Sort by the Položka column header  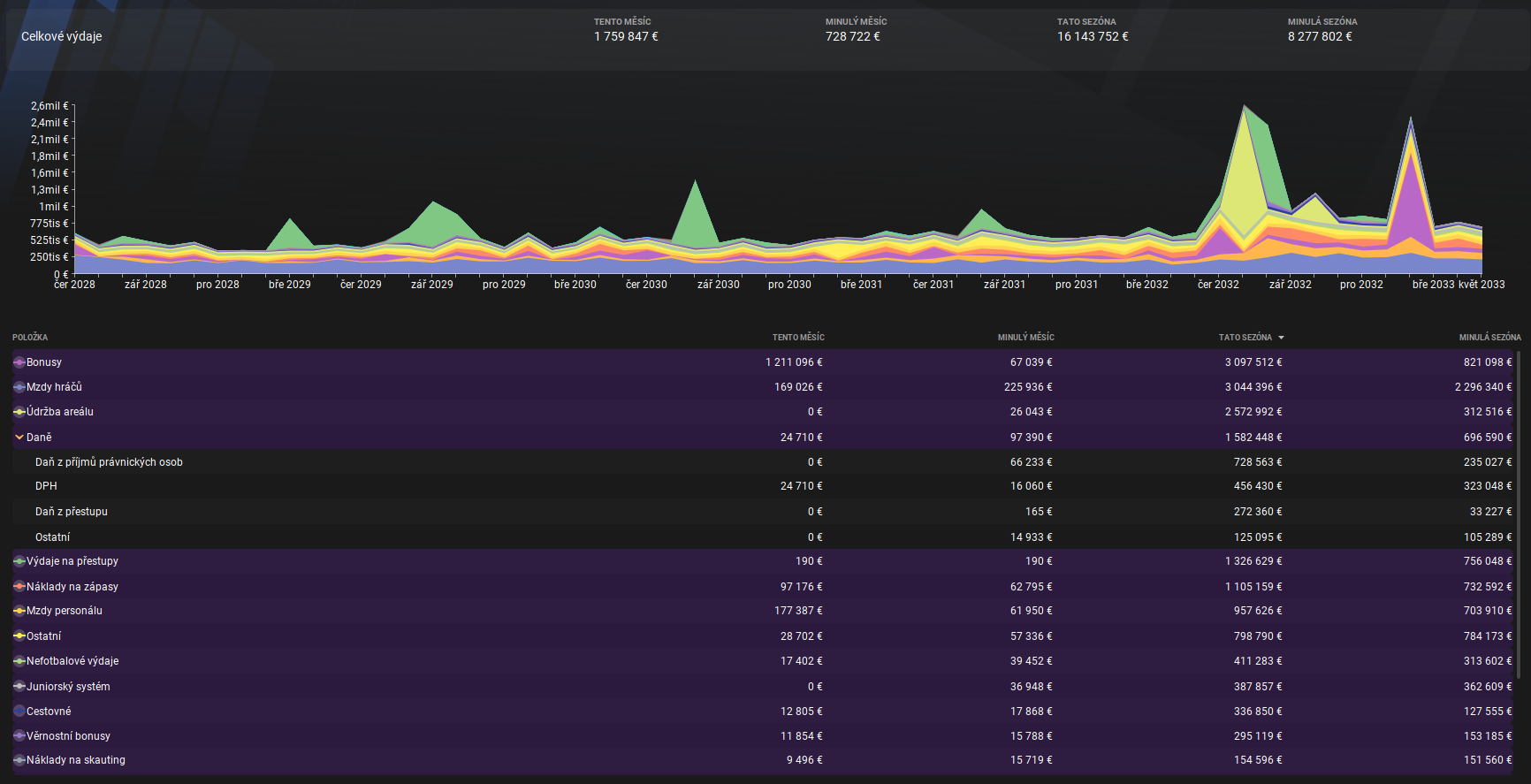pyautogui.click(x=30, y=338)
